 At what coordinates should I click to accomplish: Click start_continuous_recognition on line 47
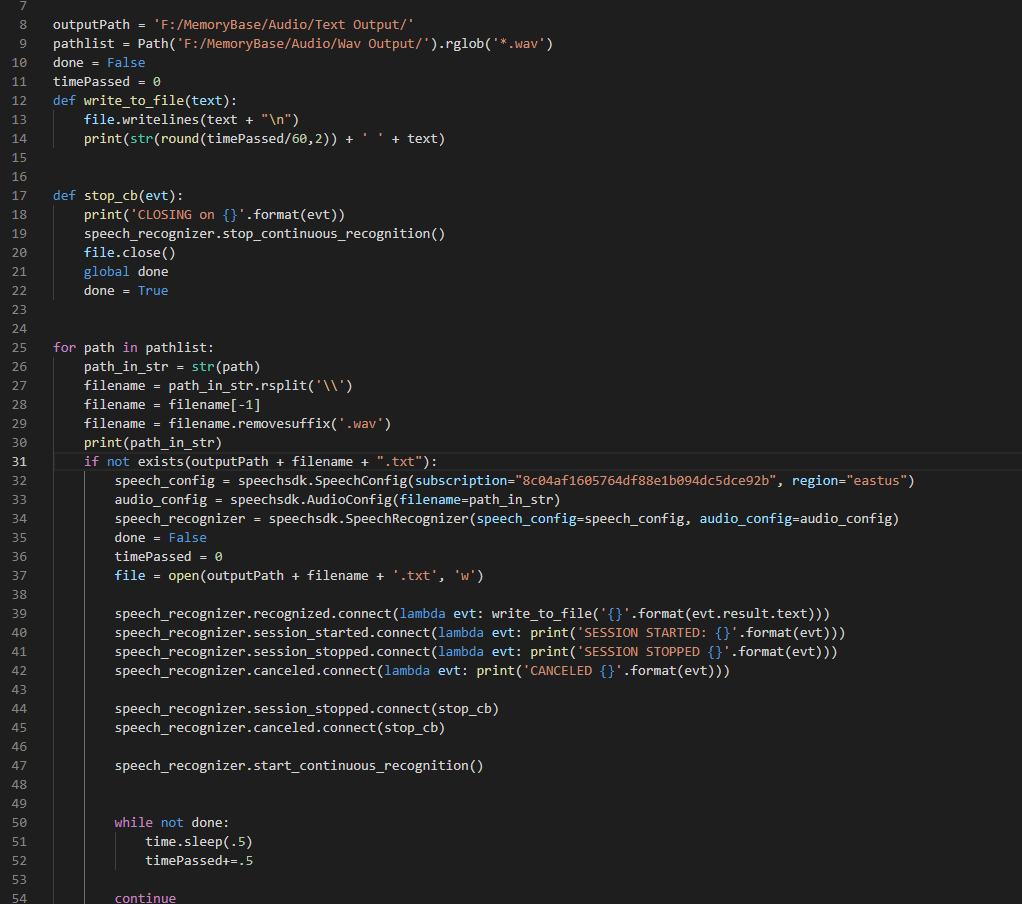360,765
